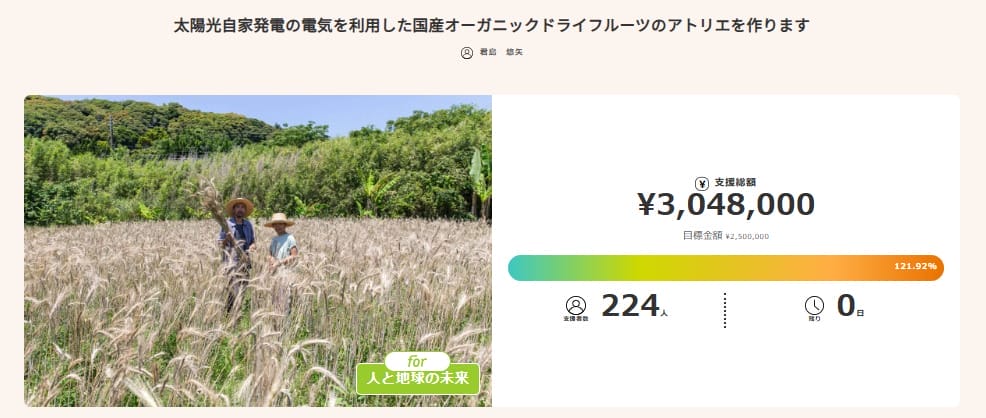Click the 121.92% label on progress bar
The width and height of the screenshot is (986, 418).
coord(914,267)
